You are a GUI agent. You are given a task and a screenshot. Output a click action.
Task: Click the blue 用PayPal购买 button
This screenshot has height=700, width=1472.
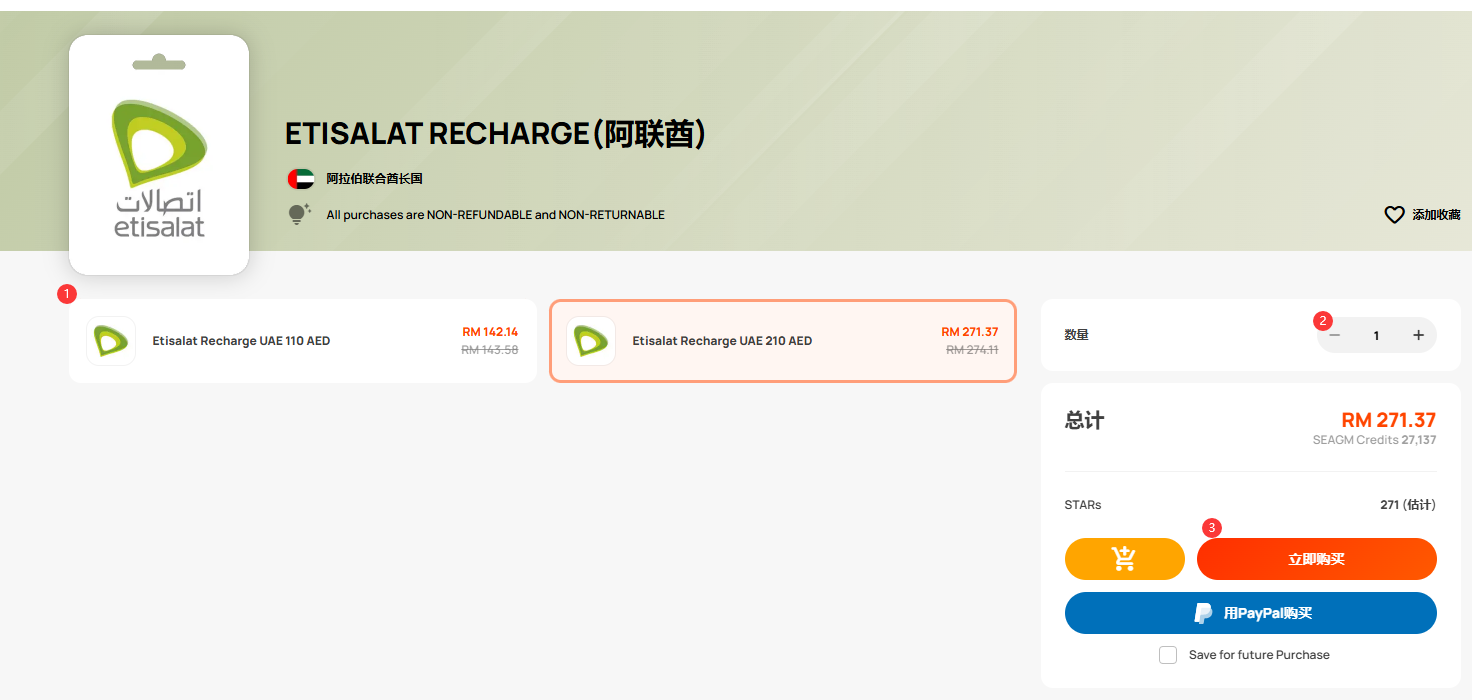[x=1250, y=613]
